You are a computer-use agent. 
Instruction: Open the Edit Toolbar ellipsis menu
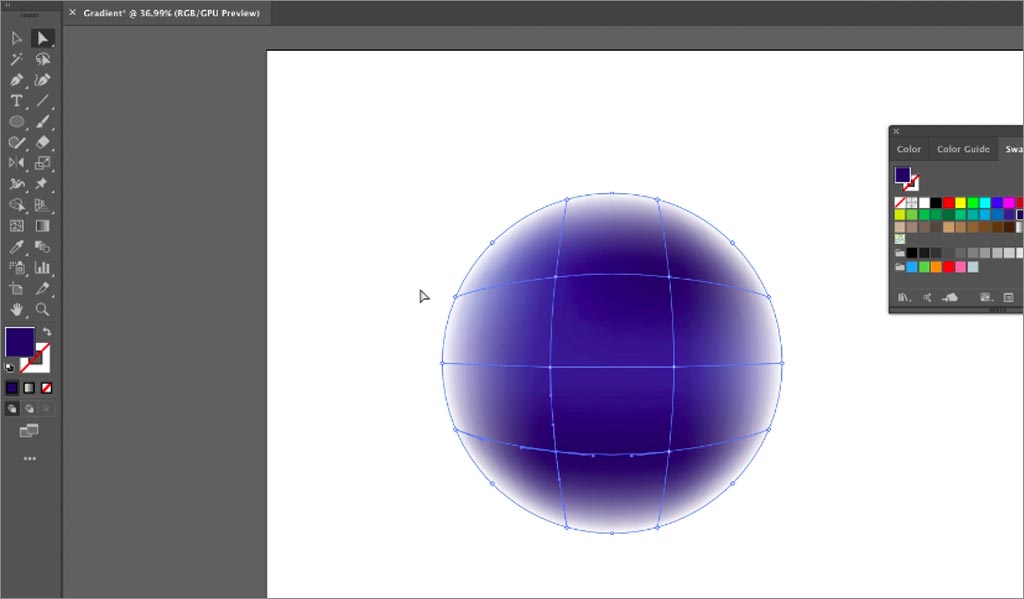pos(29,458)
